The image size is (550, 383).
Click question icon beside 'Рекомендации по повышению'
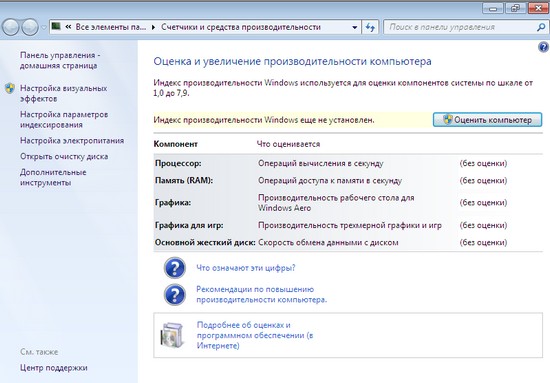(x=175, y=295)
